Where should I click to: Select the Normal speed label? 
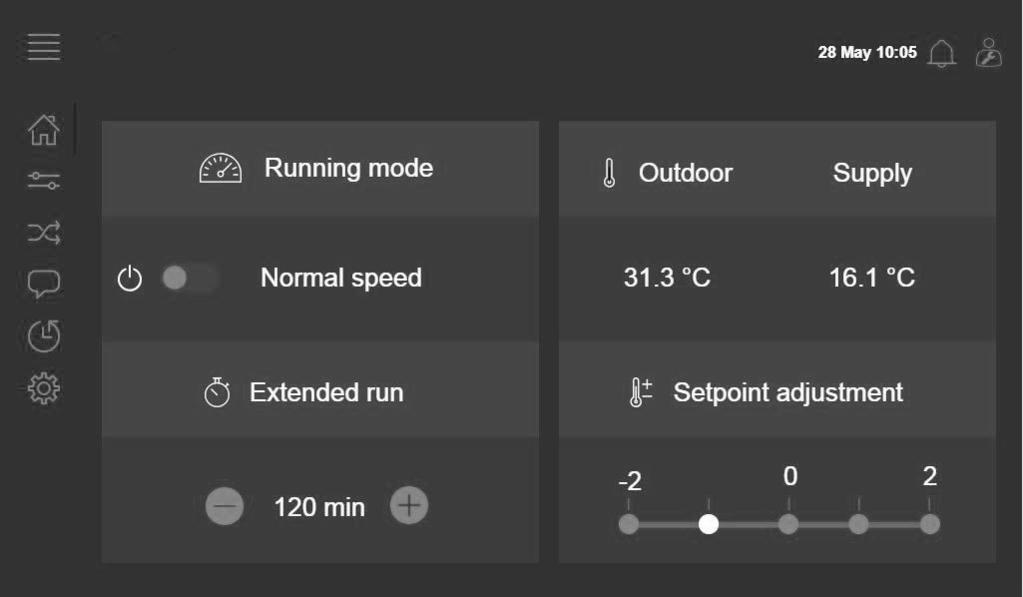pos(341,278)
